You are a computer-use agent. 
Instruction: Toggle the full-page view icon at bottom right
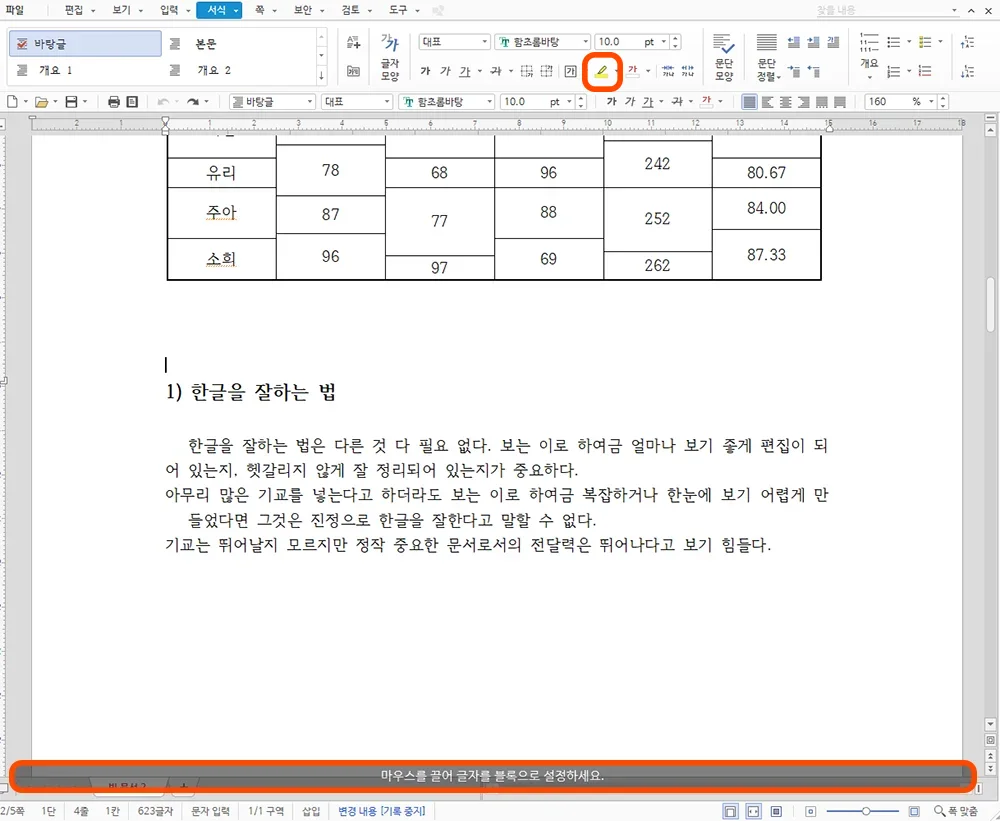[x=730, y=810]
